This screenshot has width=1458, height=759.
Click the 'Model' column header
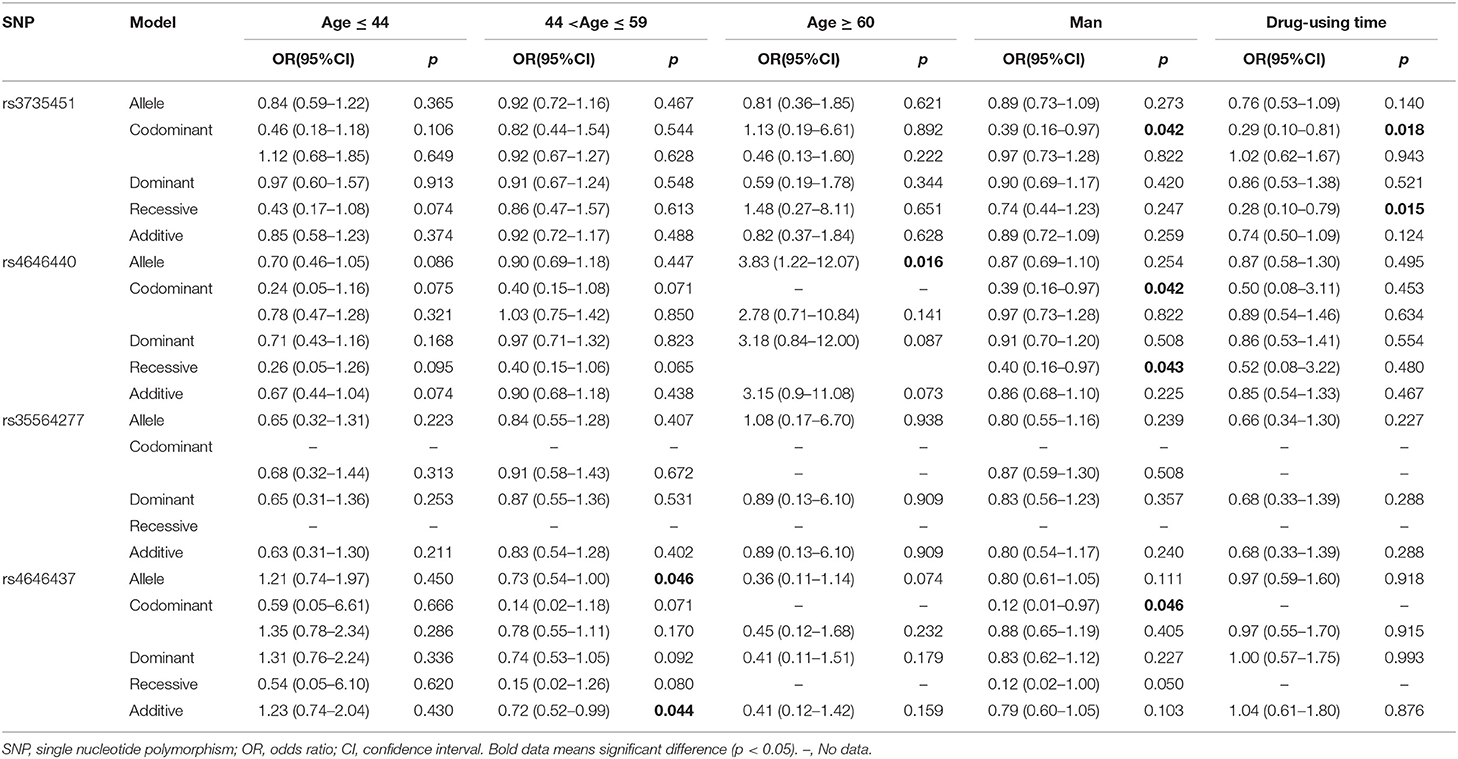tap(149, 22)
